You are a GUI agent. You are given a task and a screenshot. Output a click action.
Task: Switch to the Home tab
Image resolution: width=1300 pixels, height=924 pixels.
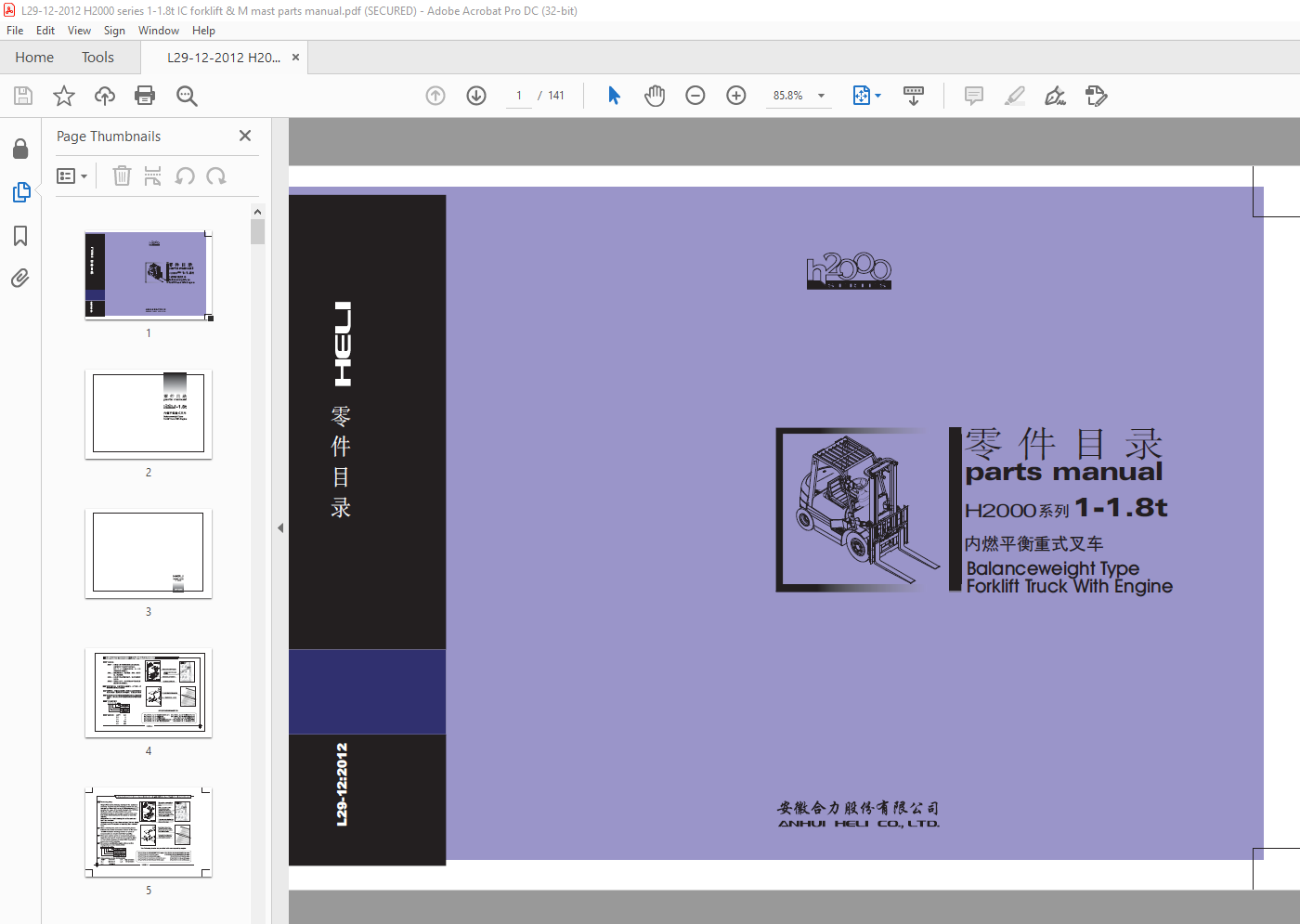click(x=34, y=58)
